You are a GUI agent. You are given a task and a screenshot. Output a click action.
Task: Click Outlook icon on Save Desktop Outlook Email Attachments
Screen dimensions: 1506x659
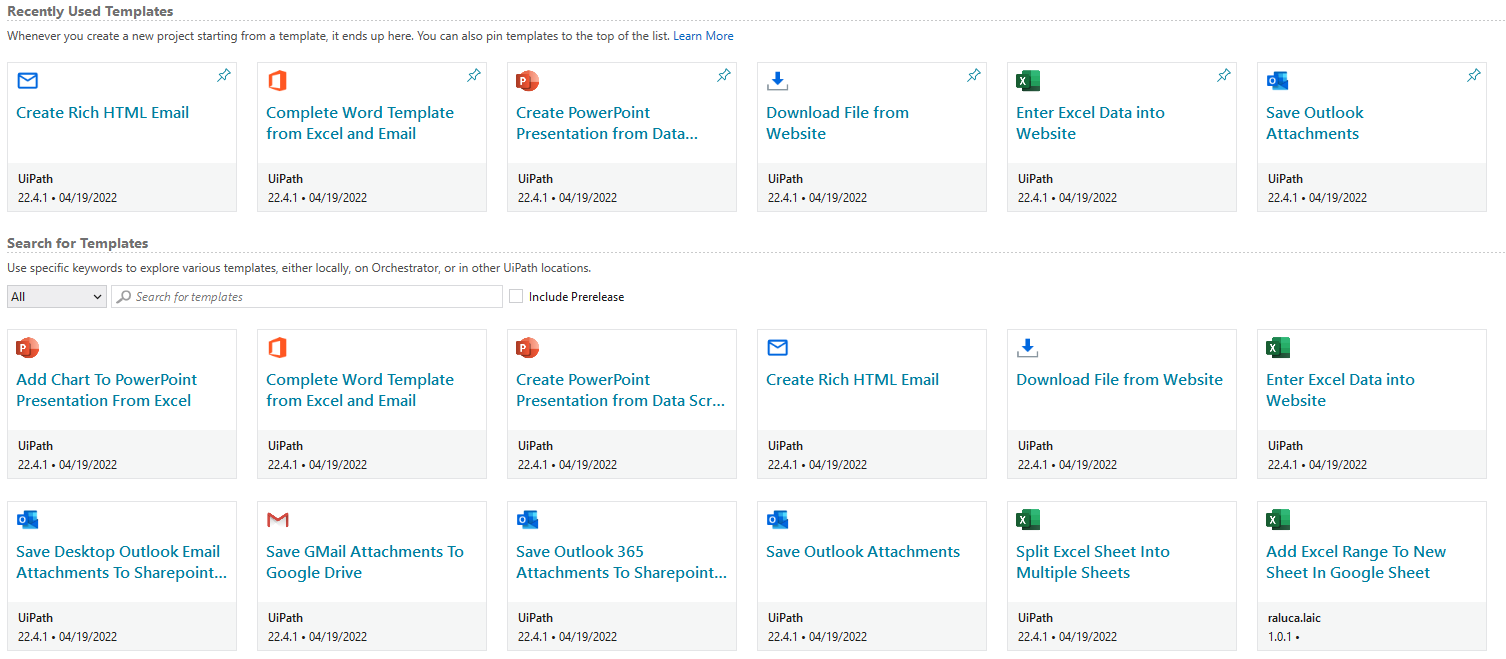(x=28, y=520)
